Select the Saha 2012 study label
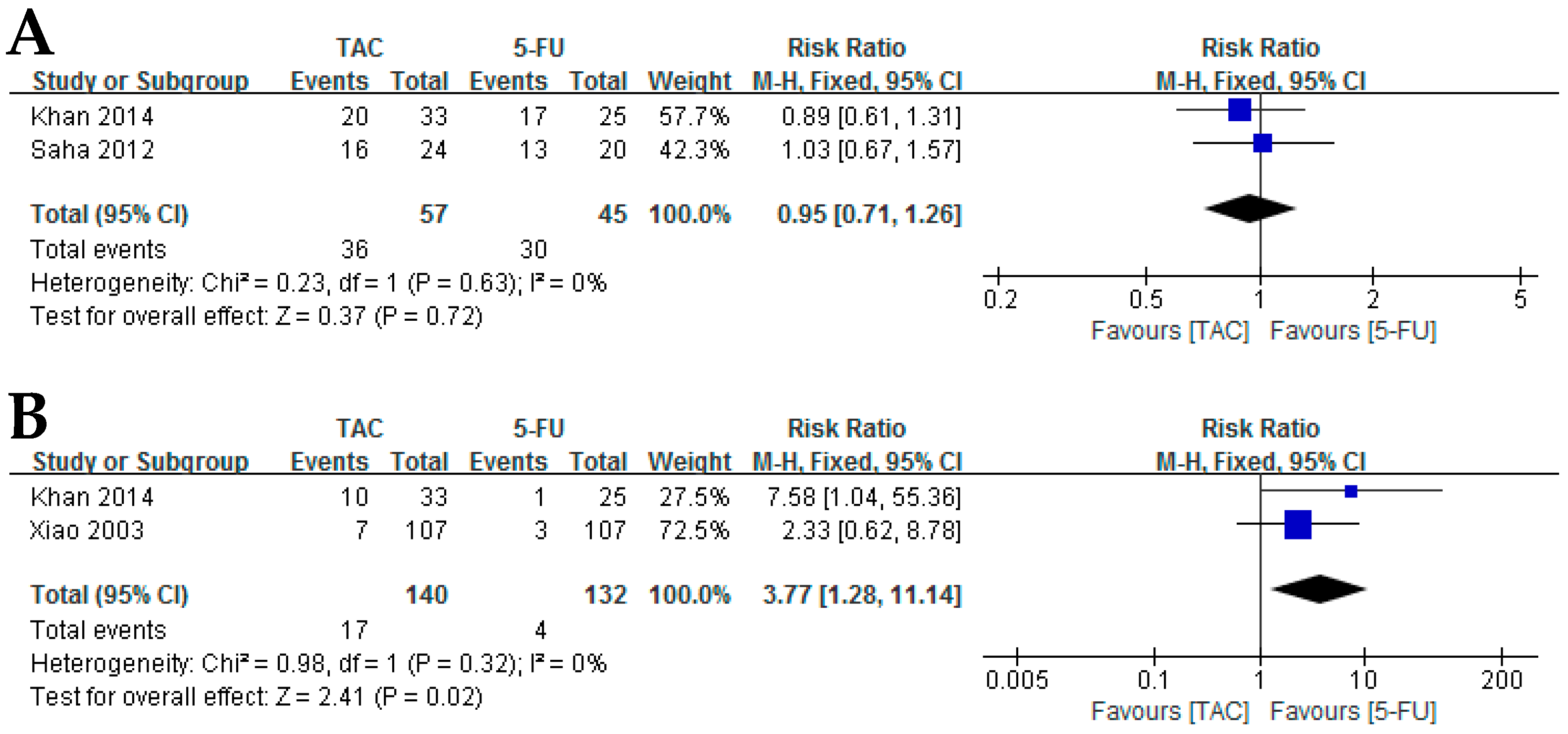Viewport: 1568px width, 734px height. click(x=93, y=149)
